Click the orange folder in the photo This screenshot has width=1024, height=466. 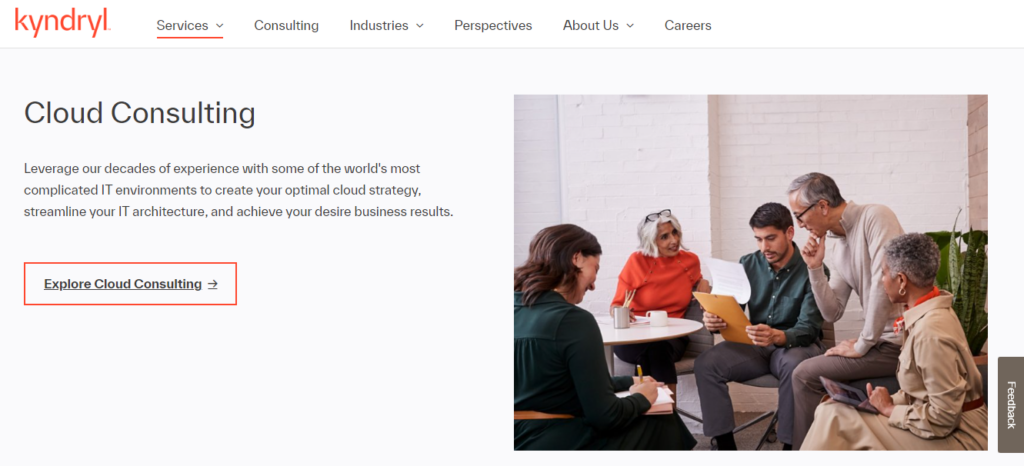[x=724, y=313]
